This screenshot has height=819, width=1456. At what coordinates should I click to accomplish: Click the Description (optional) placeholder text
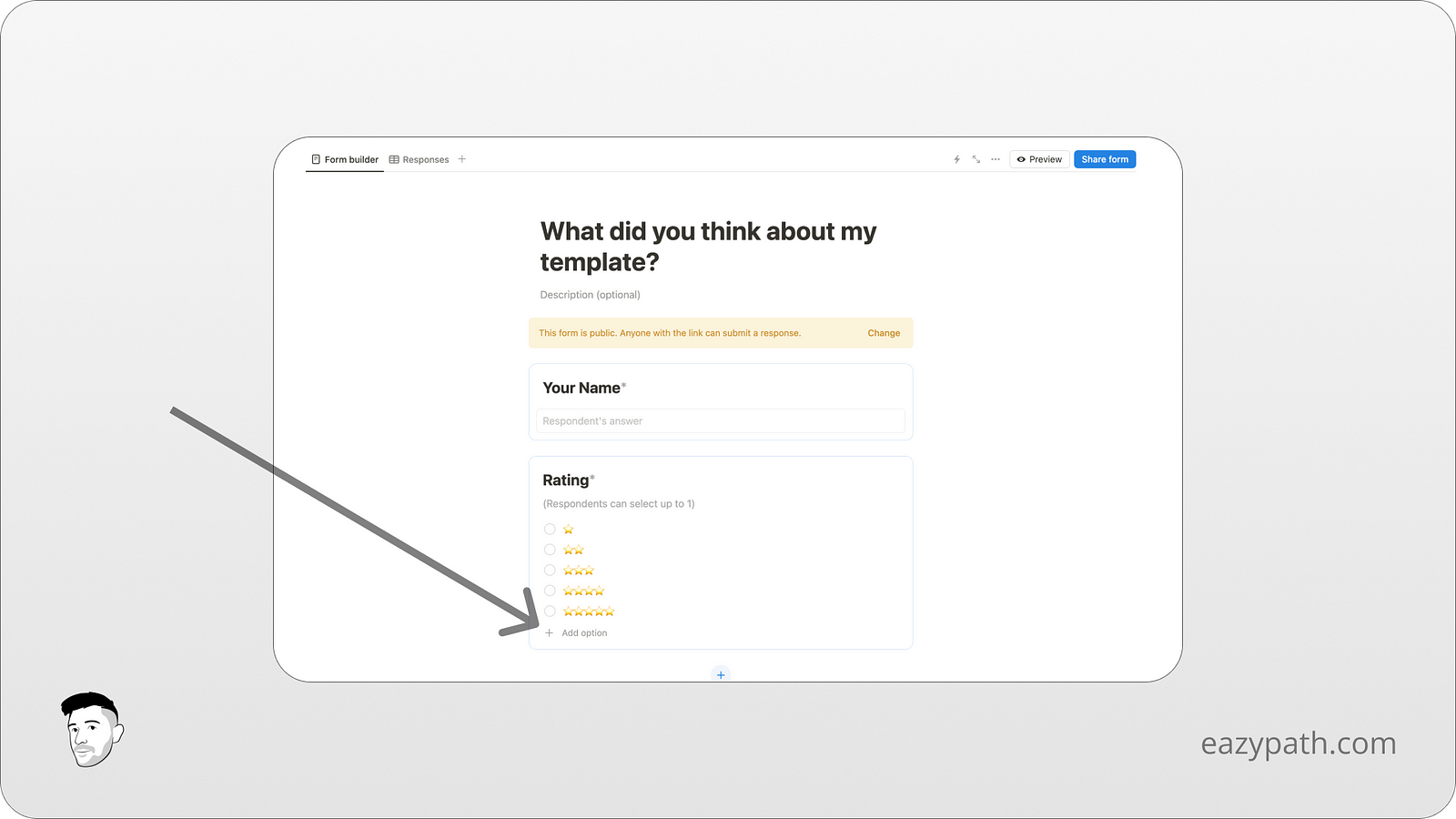point(590,294)
